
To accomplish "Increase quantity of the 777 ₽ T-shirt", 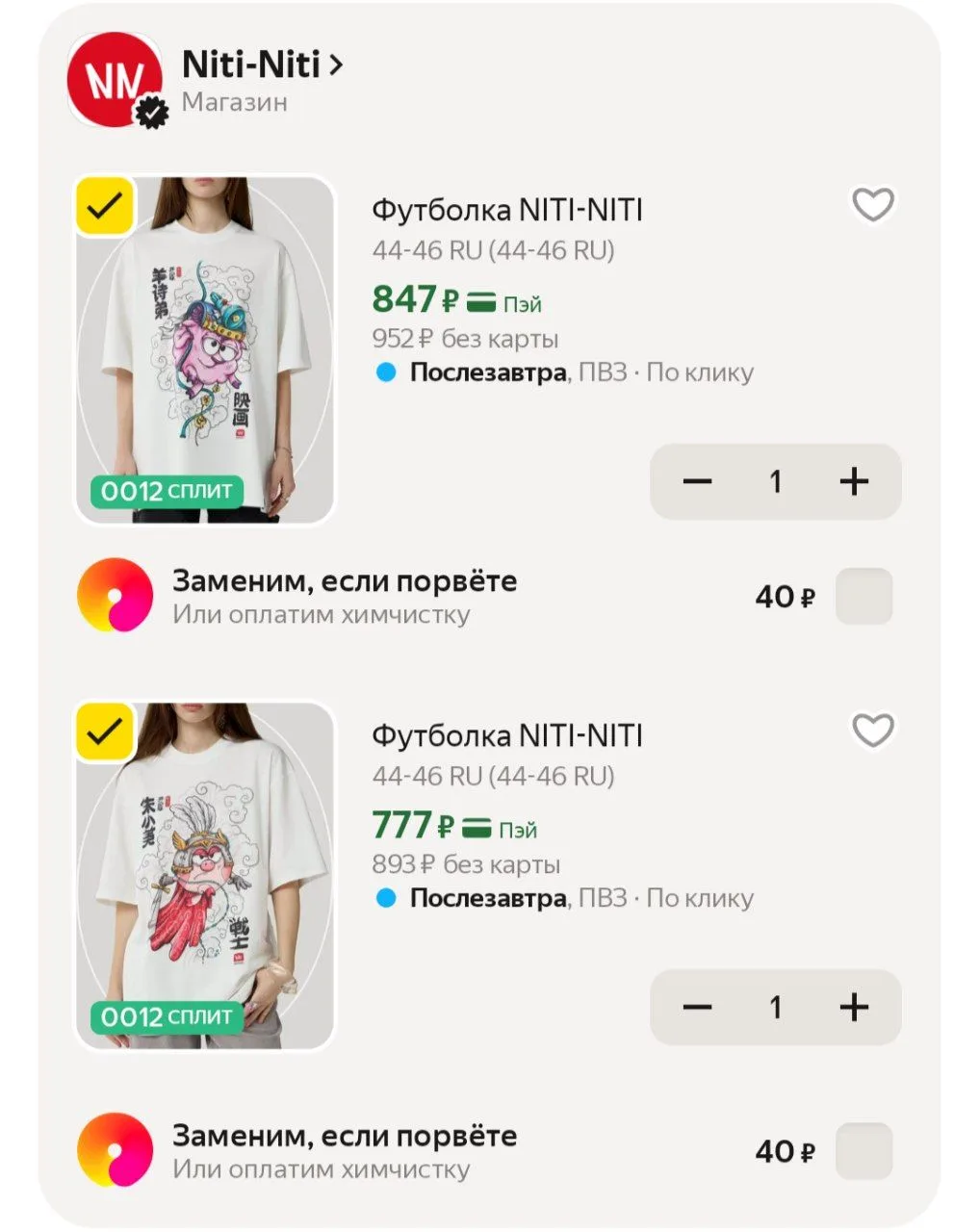I will pos(854,1008).
